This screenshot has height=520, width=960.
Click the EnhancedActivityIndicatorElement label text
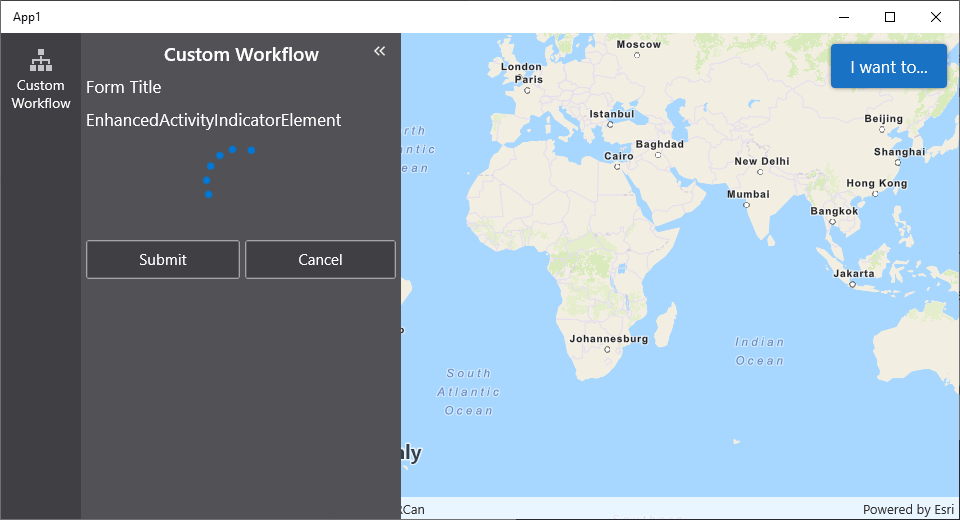(214, 120)
